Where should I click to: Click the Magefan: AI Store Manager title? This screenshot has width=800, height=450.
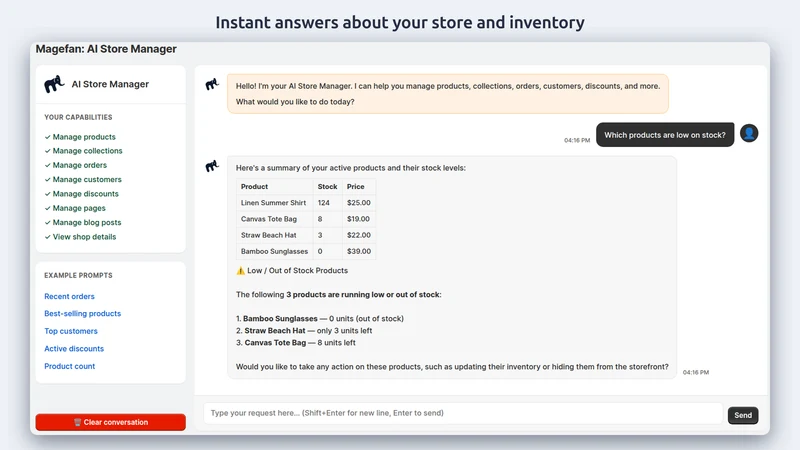tap(106, 49)
